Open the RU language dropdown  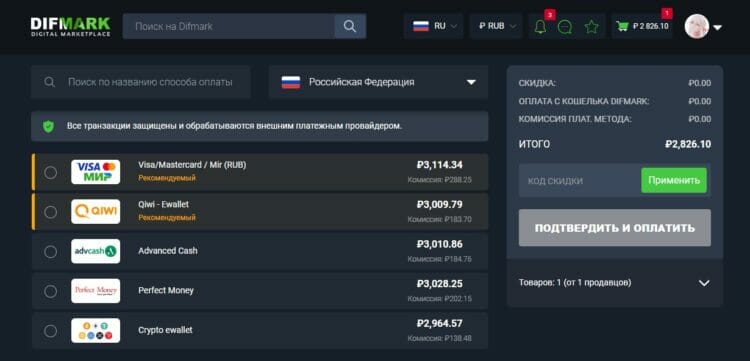[433, 26]
